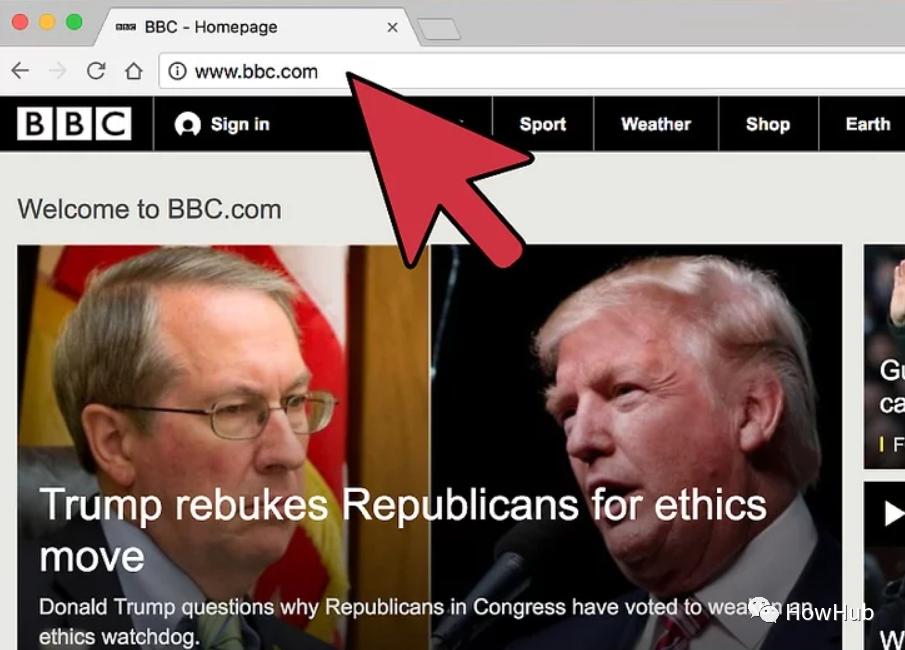Click the browser forward arrow
The image size is (905, 650).
(x=58, y=70)
